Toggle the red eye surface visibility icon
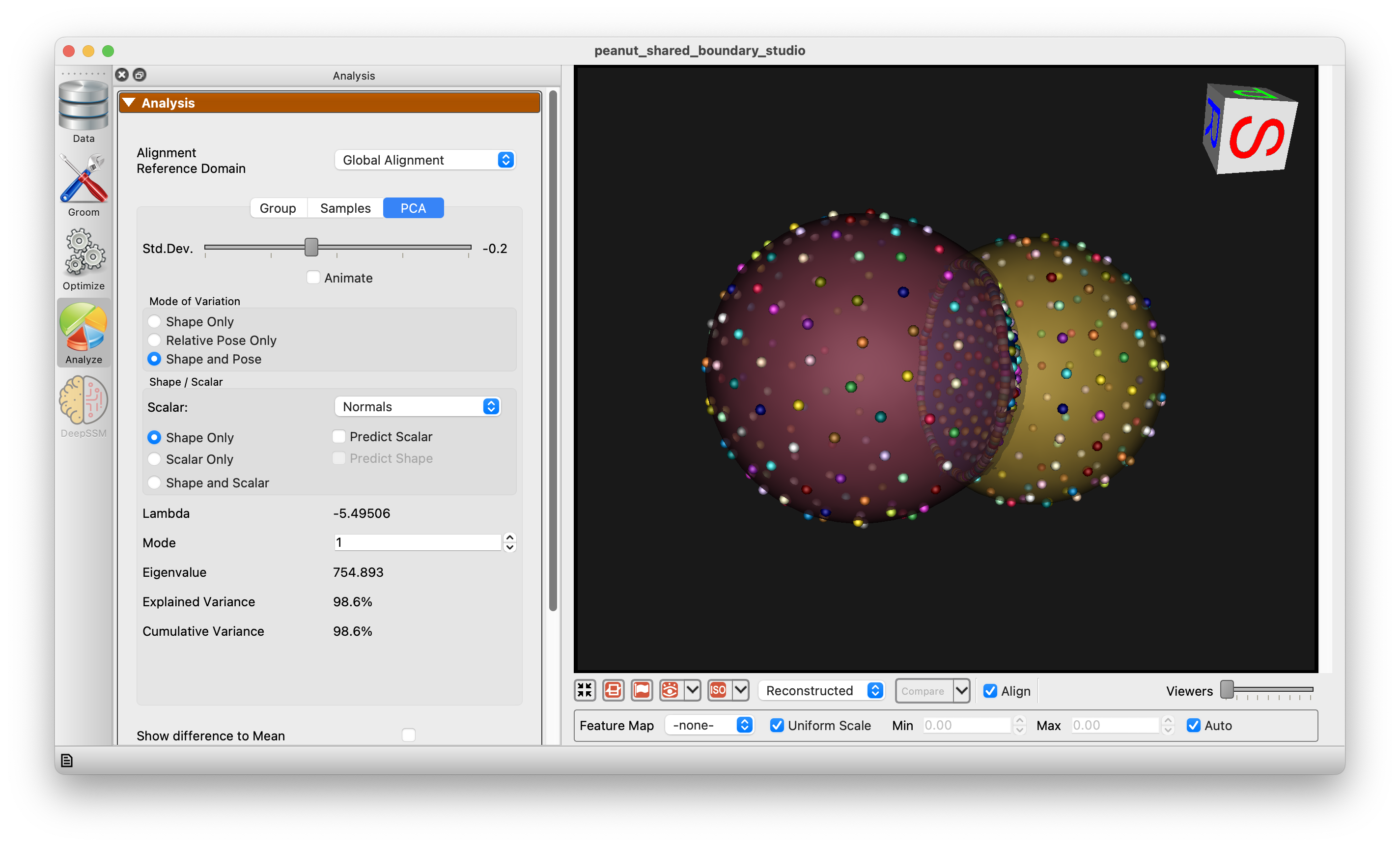Screen dimensions: 1400x847 (671, 690)
